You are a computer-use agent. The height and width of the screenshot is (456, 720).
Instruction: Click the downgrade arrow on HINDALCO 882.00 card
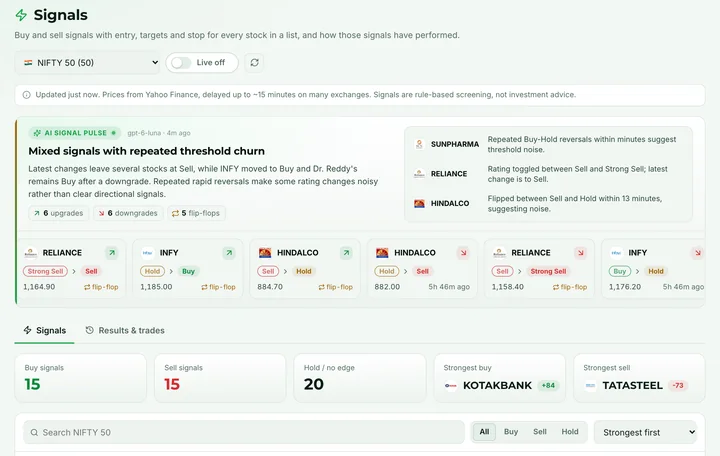[463, 253]
